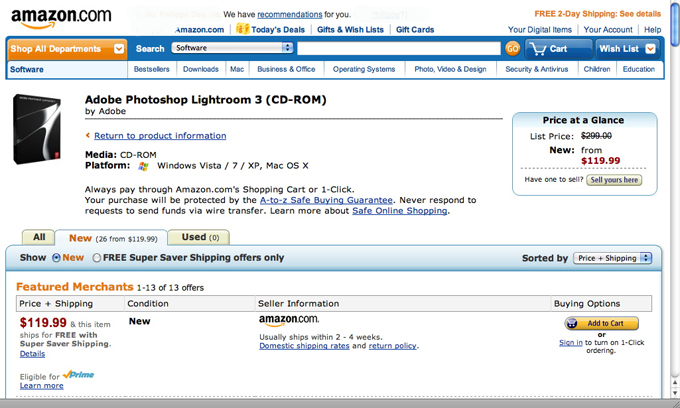Open the Software search category dropdown

232,48
